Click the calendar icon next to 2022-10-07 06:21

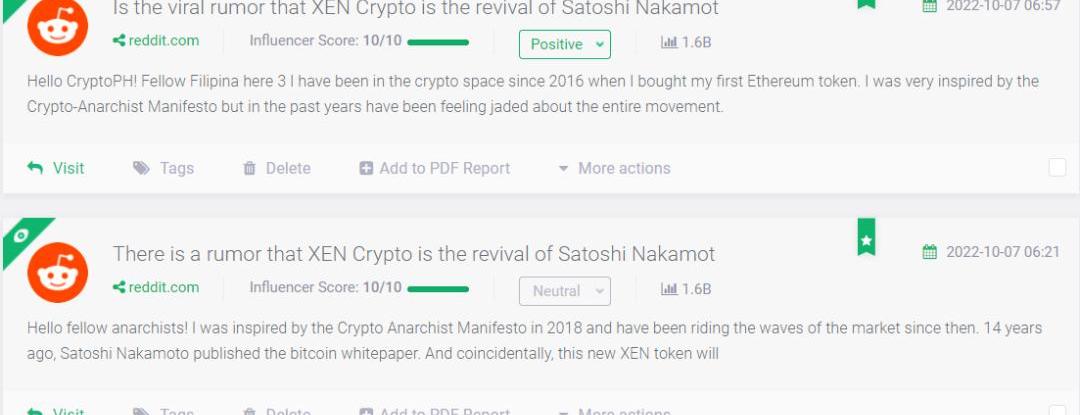coord(929,252)
